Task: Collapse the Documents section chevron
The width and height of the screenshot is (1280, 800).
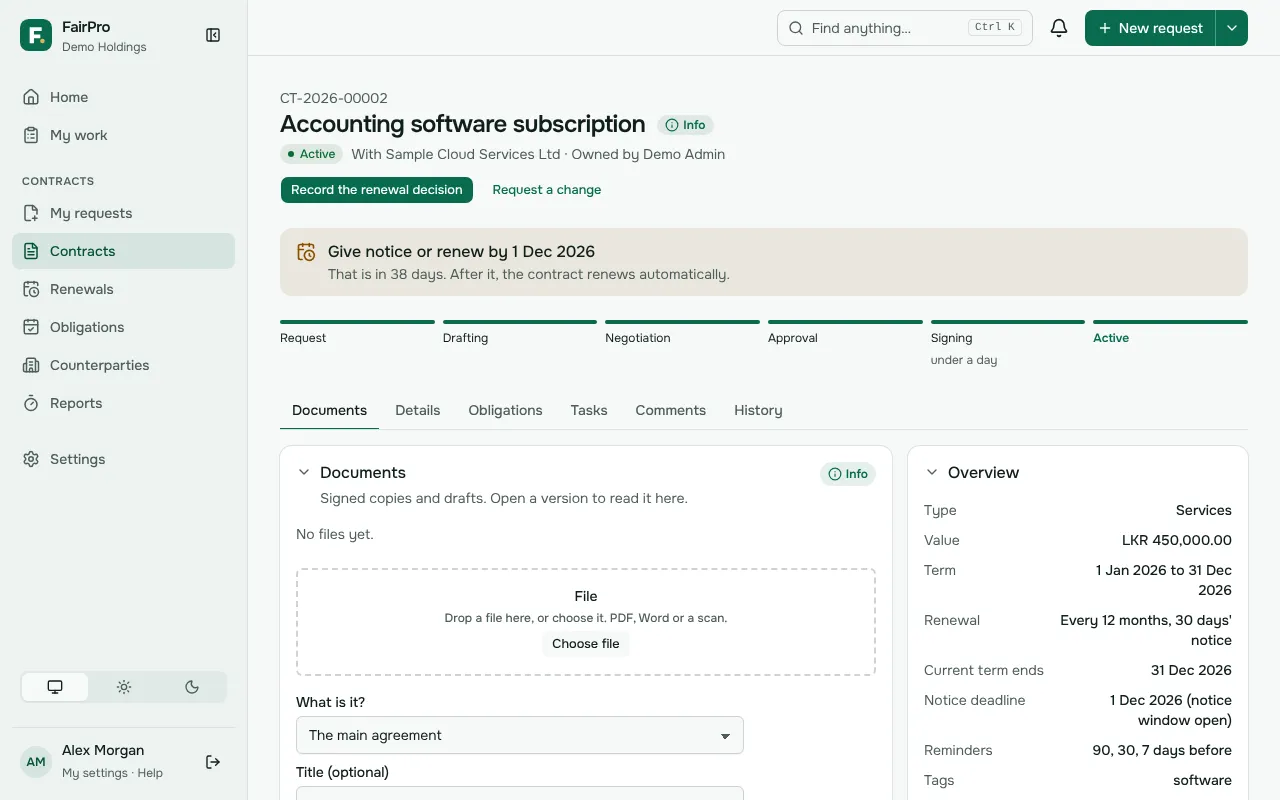Action: [304, 472]
